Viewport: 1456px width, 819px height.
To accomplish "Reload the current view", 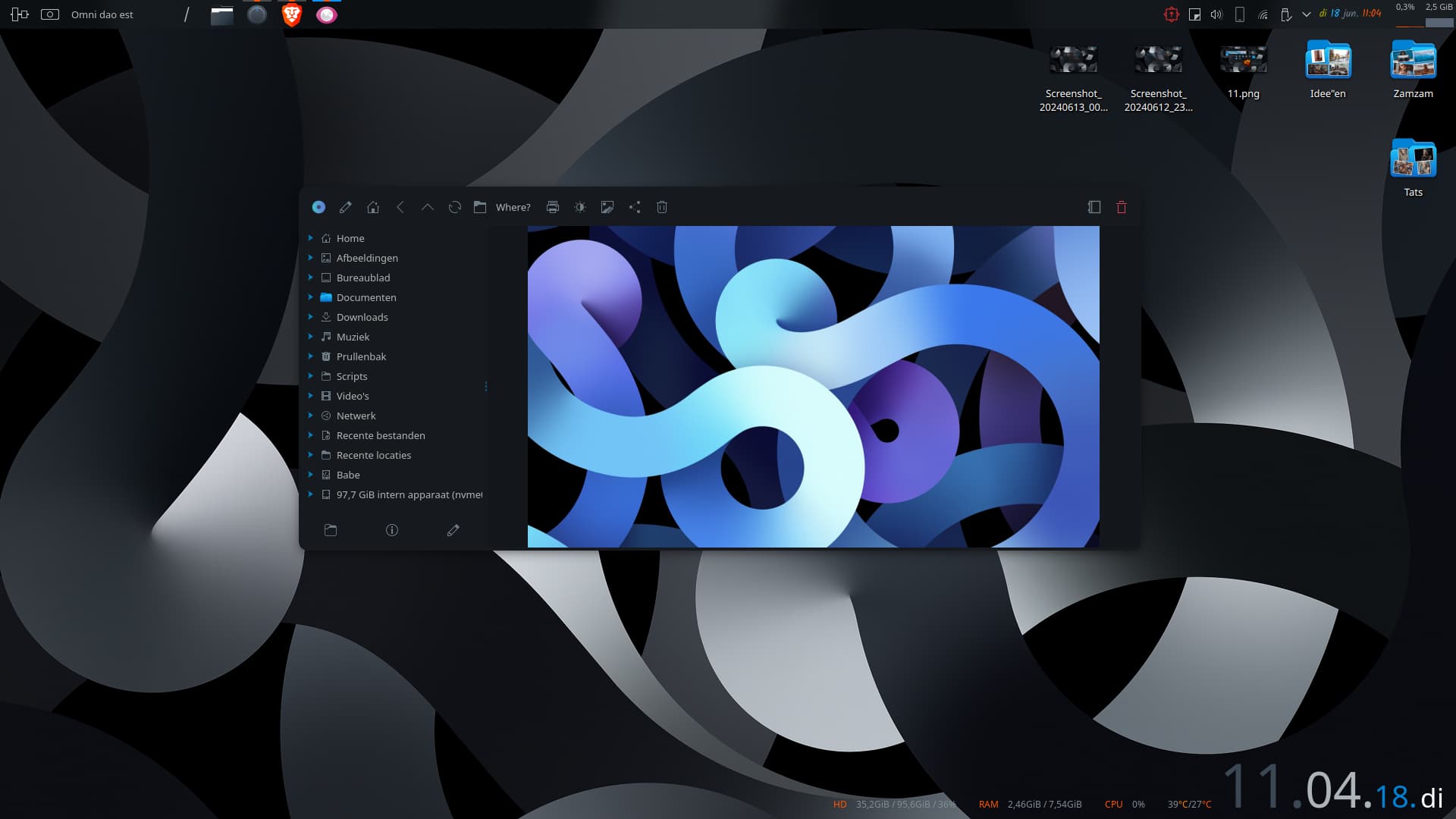I will tap(455, 207).
